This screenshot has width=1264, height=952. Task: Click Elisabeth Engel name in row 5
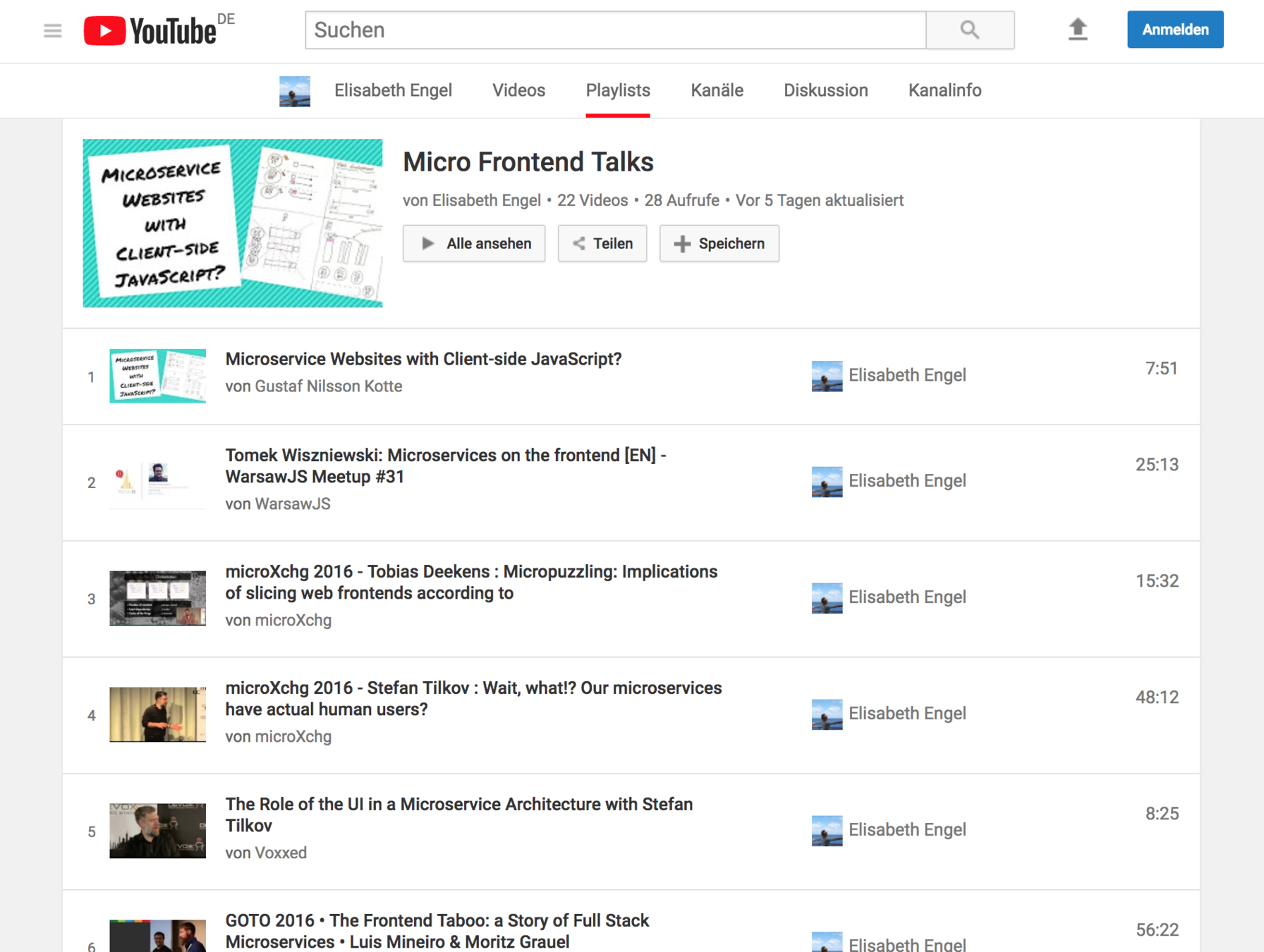(907, 830)
